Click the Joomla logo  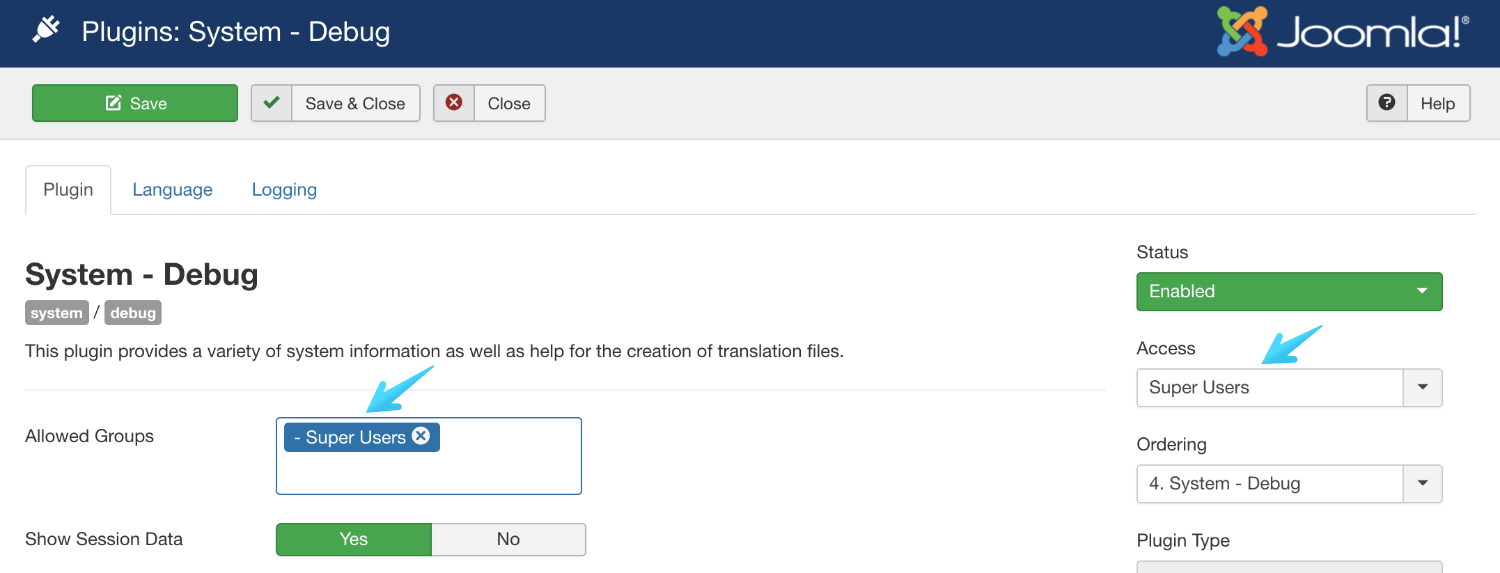(1342, 33)
